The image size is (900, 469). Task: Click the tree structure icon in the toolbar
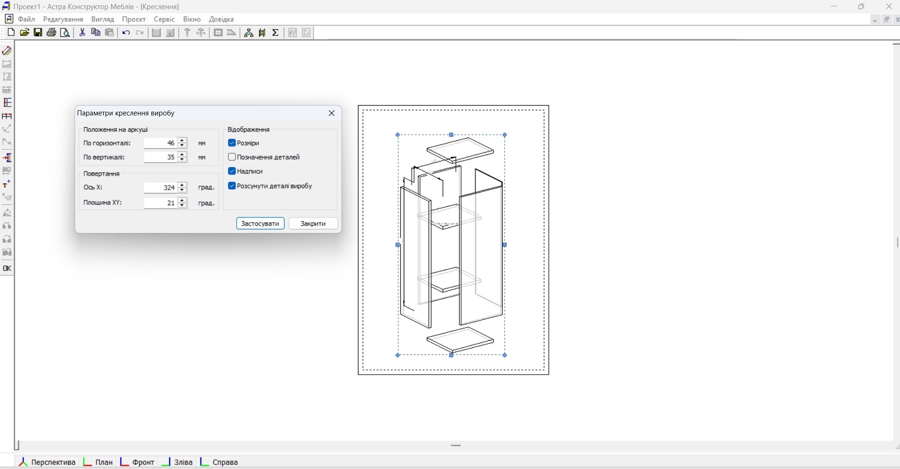pos(249,33)
